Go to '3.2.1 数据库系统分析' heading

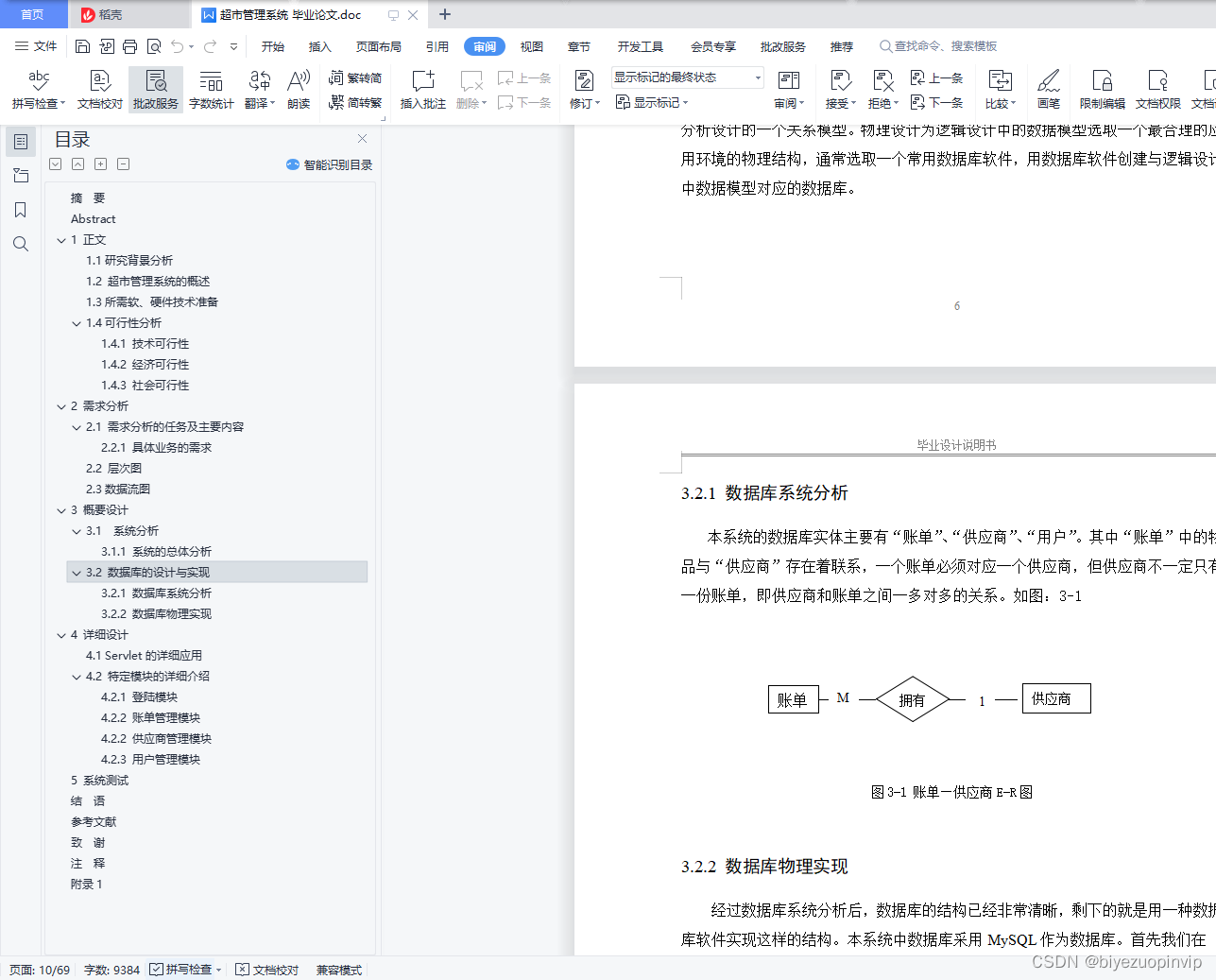tap(156, 593)
